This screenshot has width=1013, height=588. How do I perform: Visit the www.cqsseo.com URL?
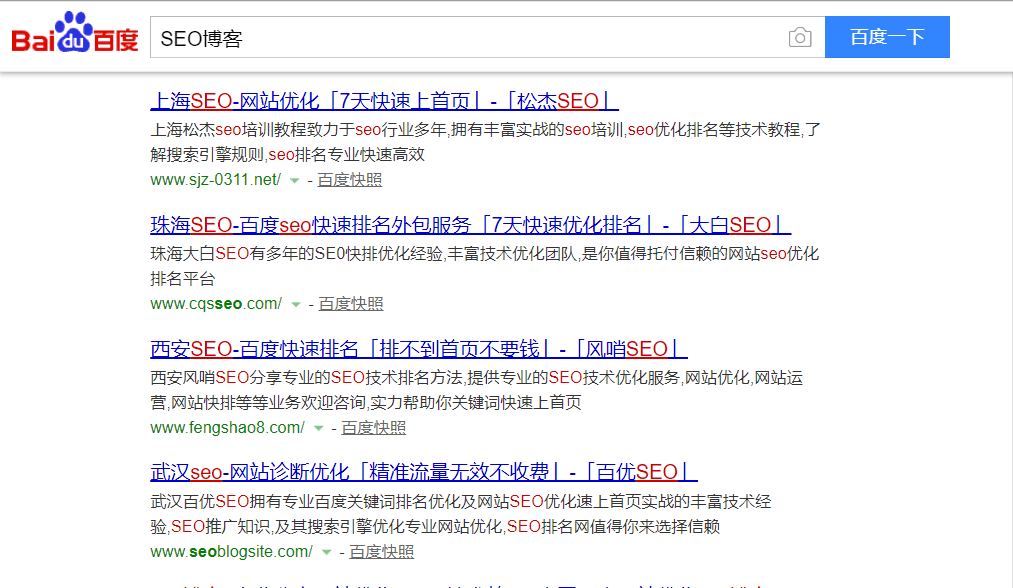pyautogui.click(x=216, y=304)
